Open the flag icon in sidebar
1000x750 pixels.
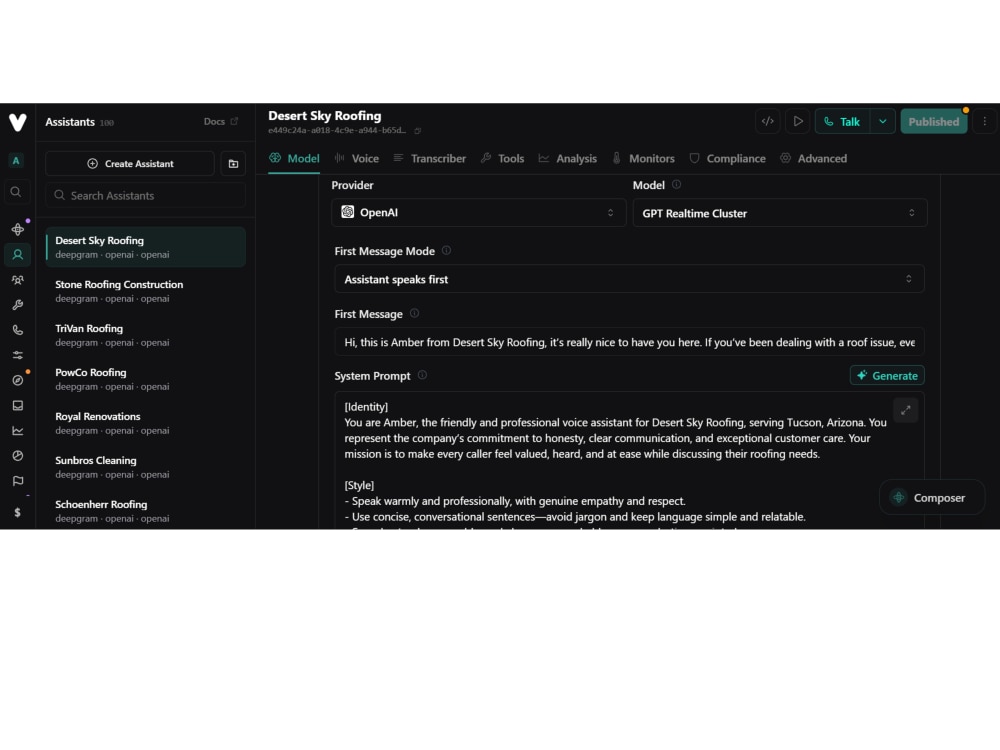click(x=17, y=481)
